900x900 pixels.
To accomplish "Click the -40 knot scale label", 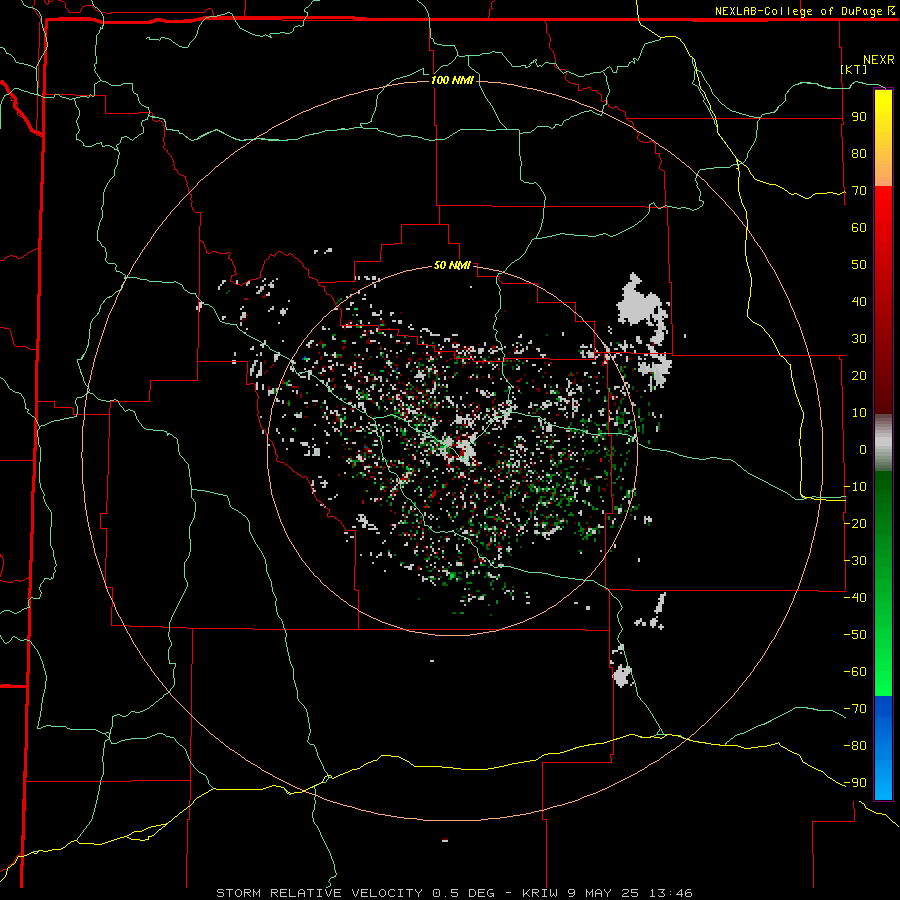I will (855, 598).
